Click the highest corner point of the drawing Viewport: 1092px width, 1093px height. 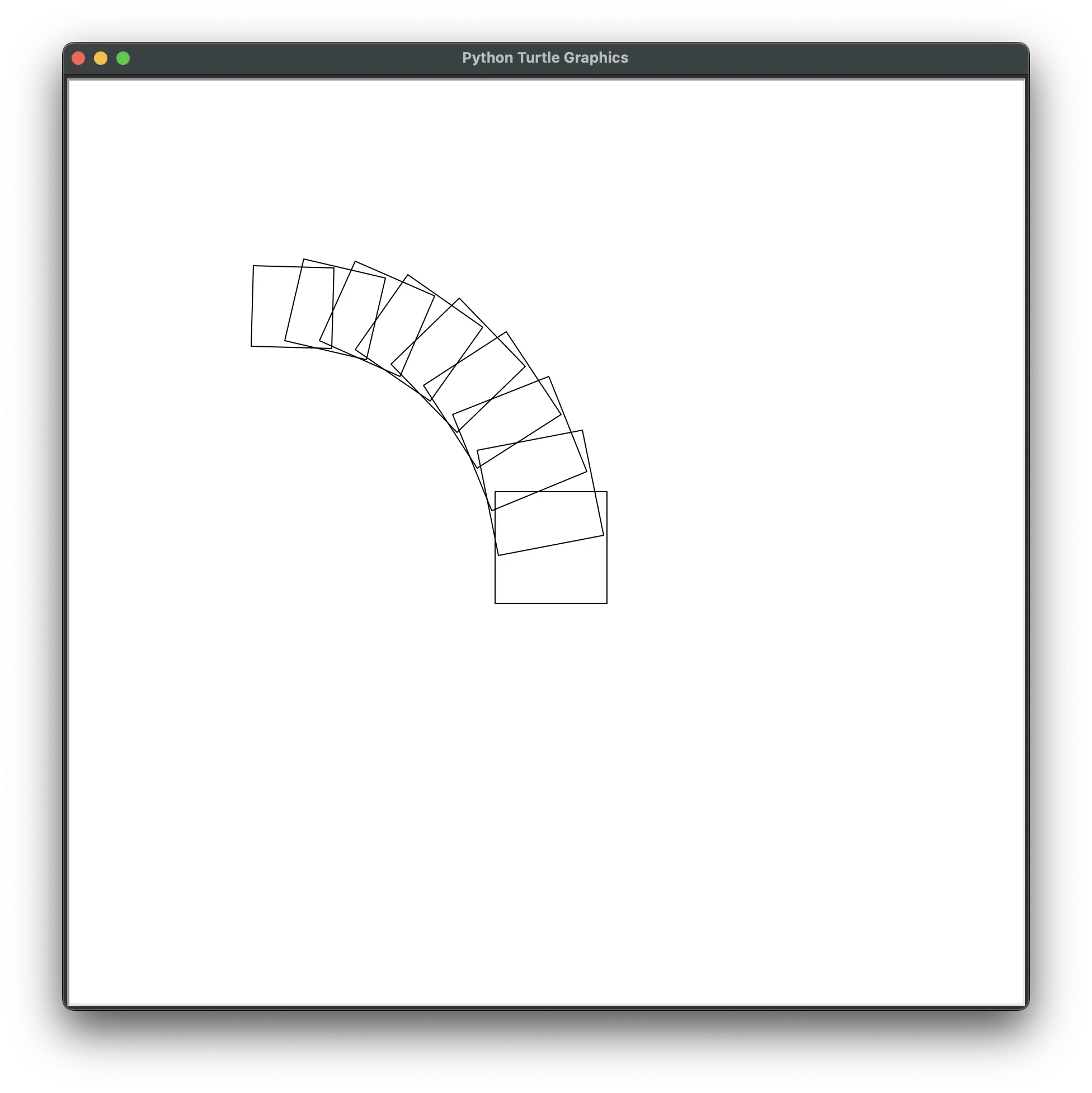point(304,259)
